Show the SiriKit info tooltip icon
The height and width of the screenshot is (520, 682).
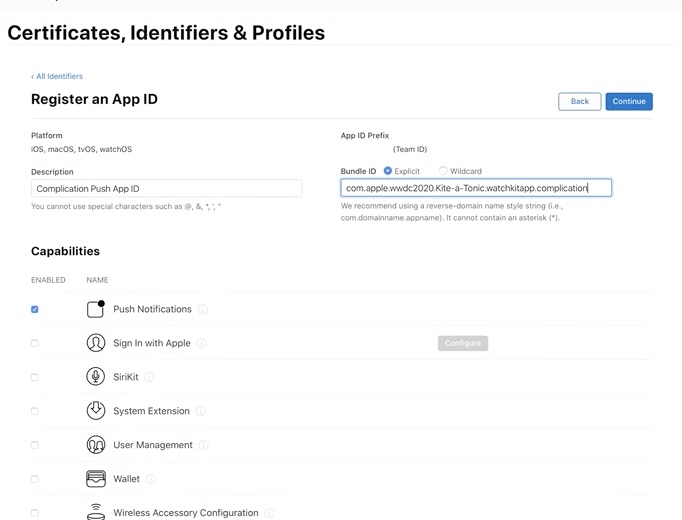[x=149, y=377]
